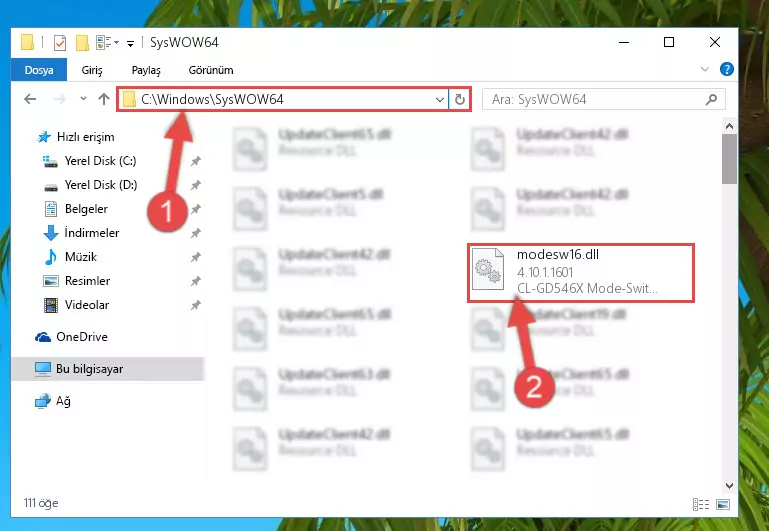This screenshot has height=531, width=769.
Task: Click the search magnifier icon
Action: 712,100
